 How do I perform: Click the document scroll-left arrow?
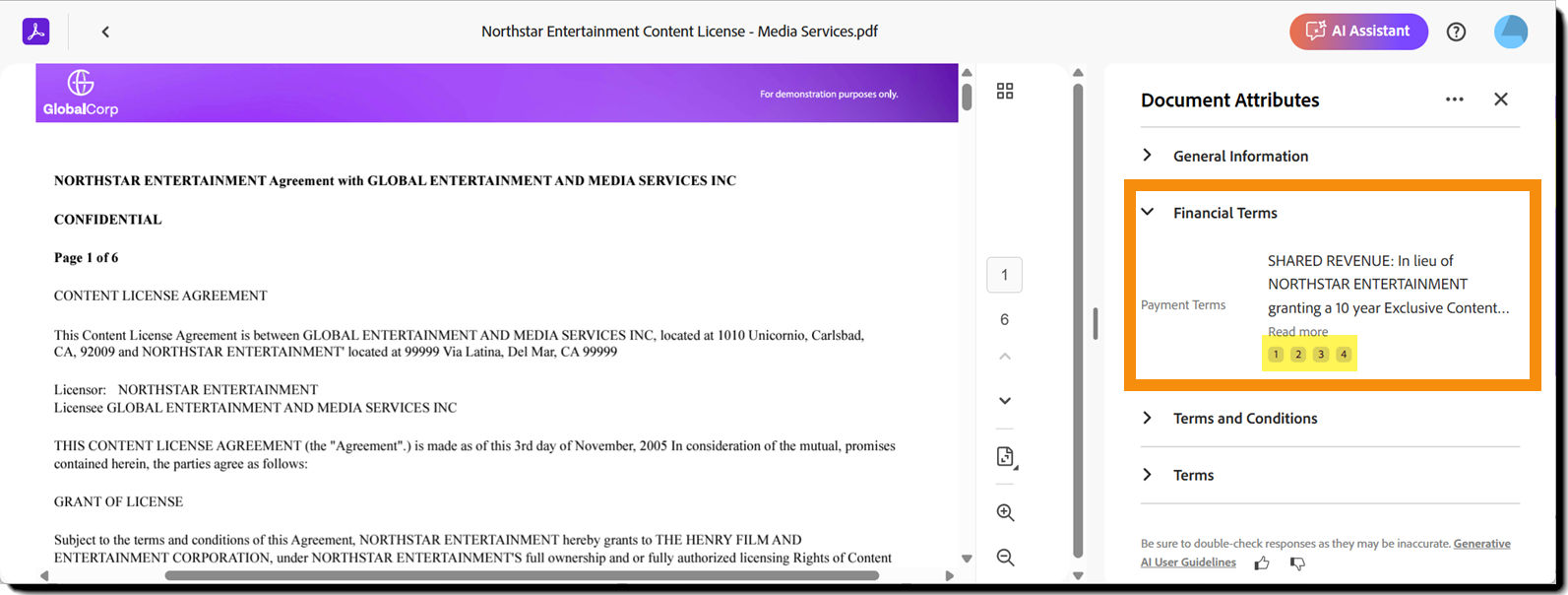(44, 575)
